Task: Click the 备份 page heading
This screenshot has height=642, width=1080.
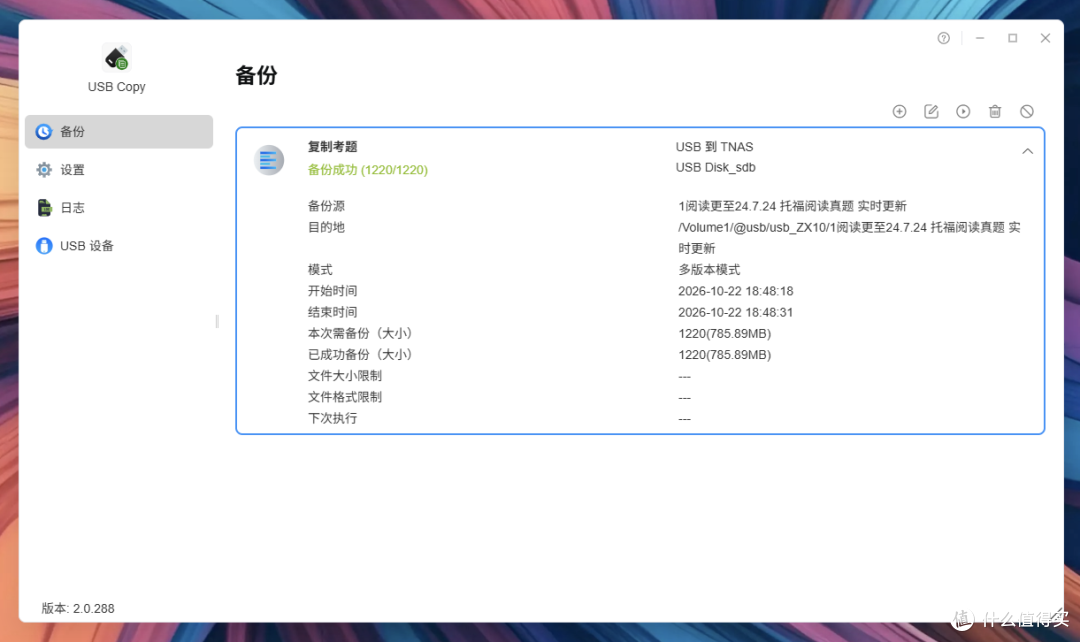Action: tap(256, 75)
